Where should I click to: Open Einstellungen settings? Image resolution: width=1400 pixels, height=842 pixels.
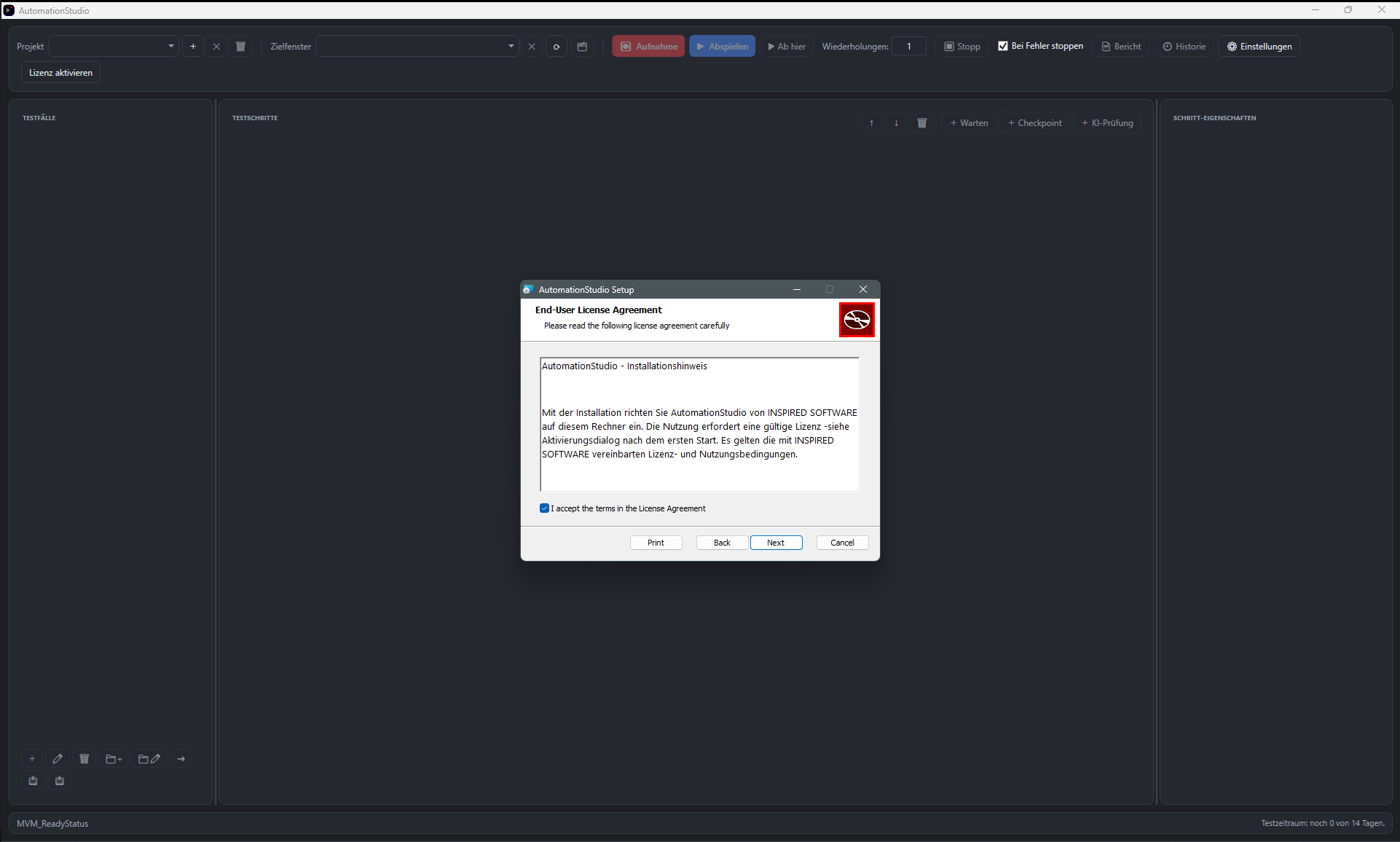point(1259,46)
